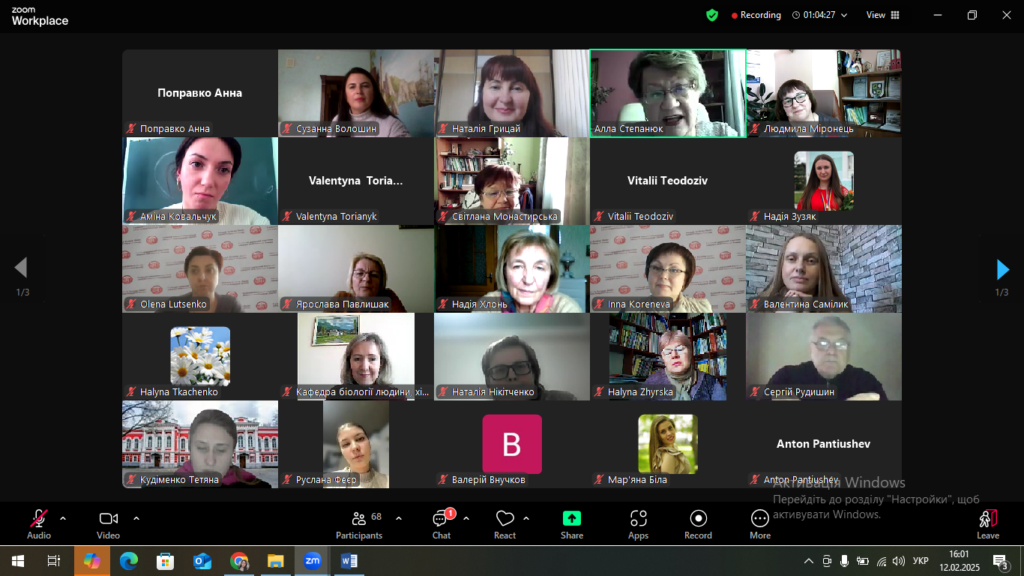Viewport: 1024px width, 576px height.
Task: Expand the audio settings arrow
Action: tap(63, 518)
